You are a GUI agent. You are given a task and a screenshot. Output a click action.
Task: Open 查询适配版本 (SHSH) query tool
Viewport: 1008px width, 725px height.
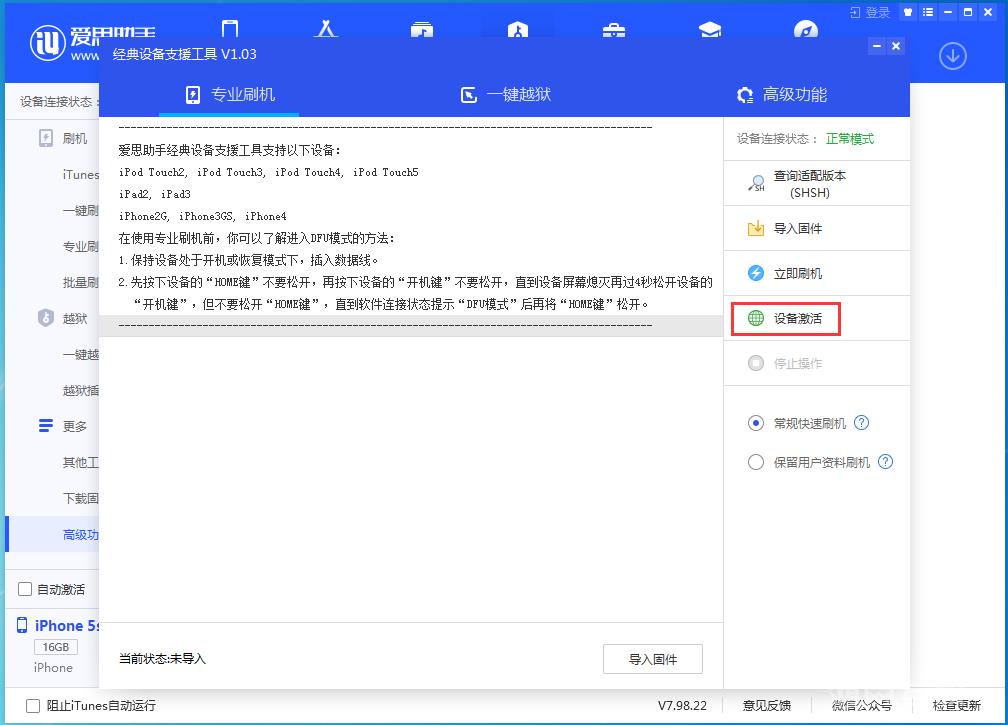click(x=759, y=183)
